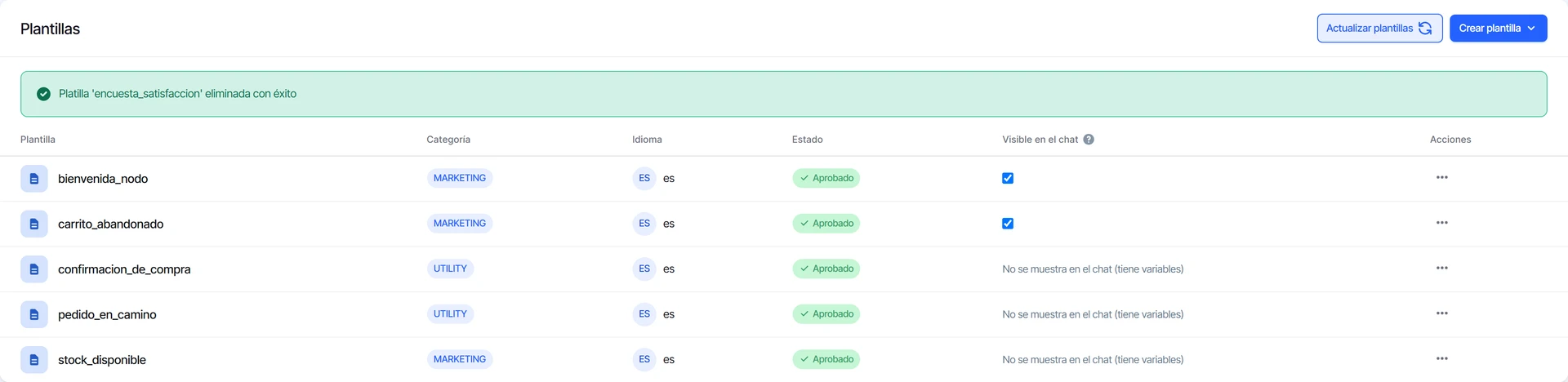This screenshot has width=1568, height=382.
Task: Click the ES language badge for stock_disponible
Action: point(644,359)
